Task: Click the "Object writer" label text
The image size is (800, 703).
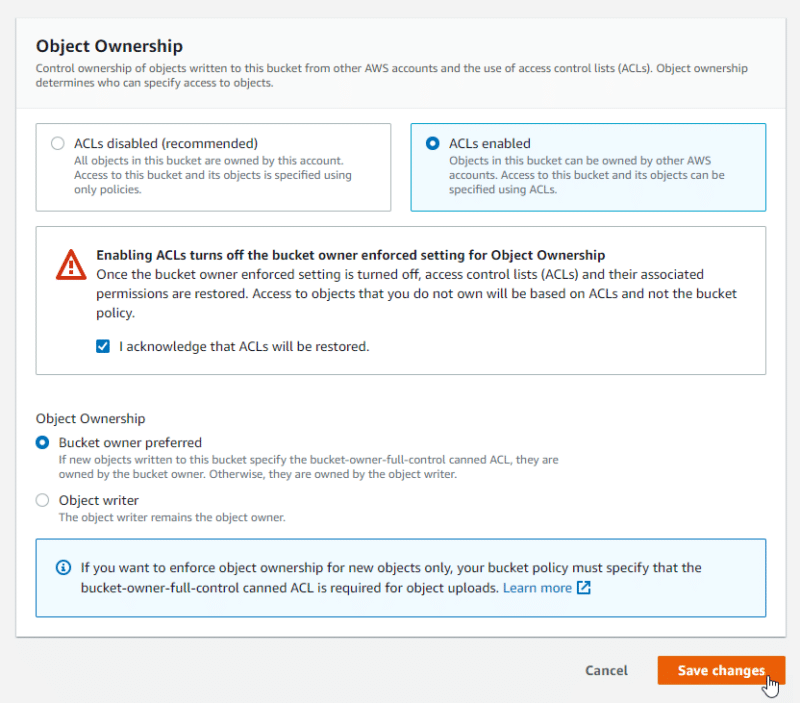Action: 99,500
